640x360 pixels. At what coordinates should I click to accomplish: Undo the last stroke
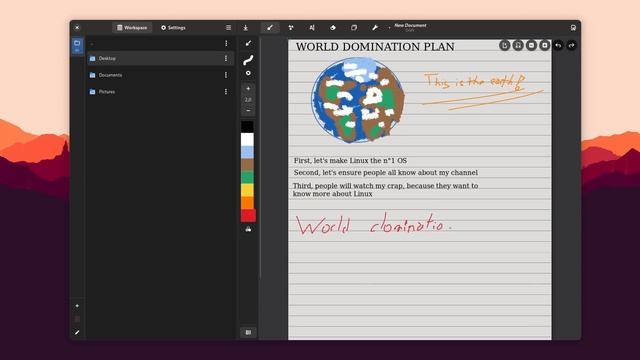(558, 45)
